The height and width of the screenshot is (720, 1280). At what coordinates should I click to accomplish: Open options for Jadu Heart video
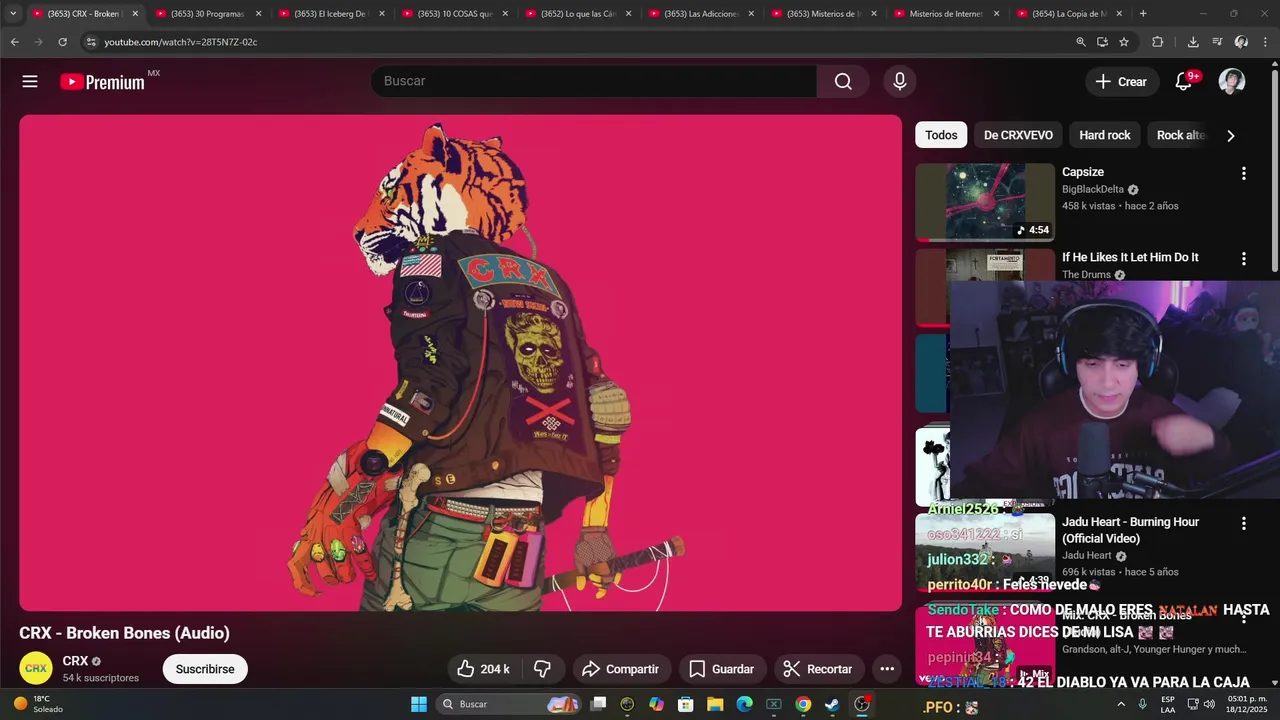(x=1244, y=523)
